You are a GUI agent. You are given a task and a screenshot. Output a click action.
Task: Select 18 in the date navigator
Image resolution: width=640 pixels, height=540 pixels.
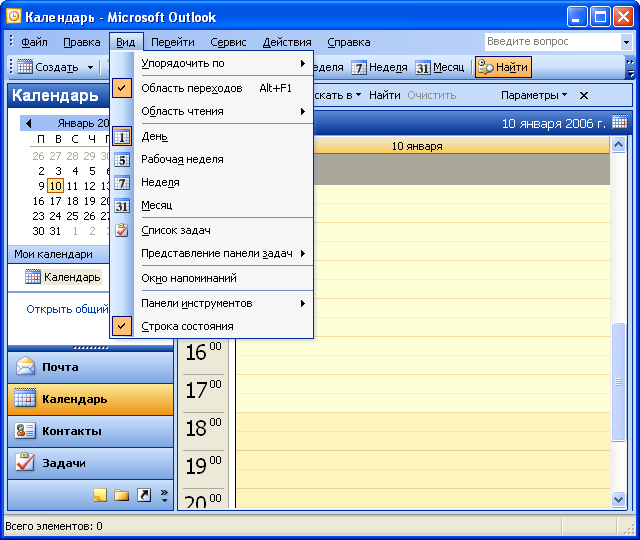click(73, 201)
